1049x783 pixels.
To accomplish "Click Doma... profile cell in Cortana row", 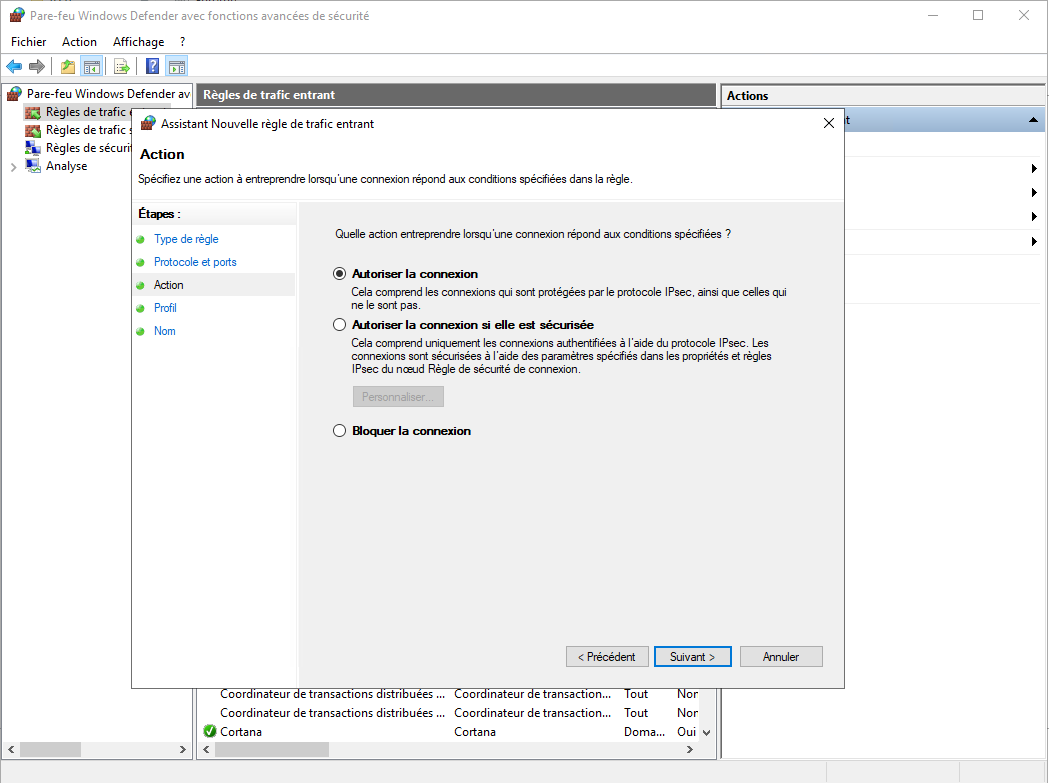I will click(x=644, y=731).
